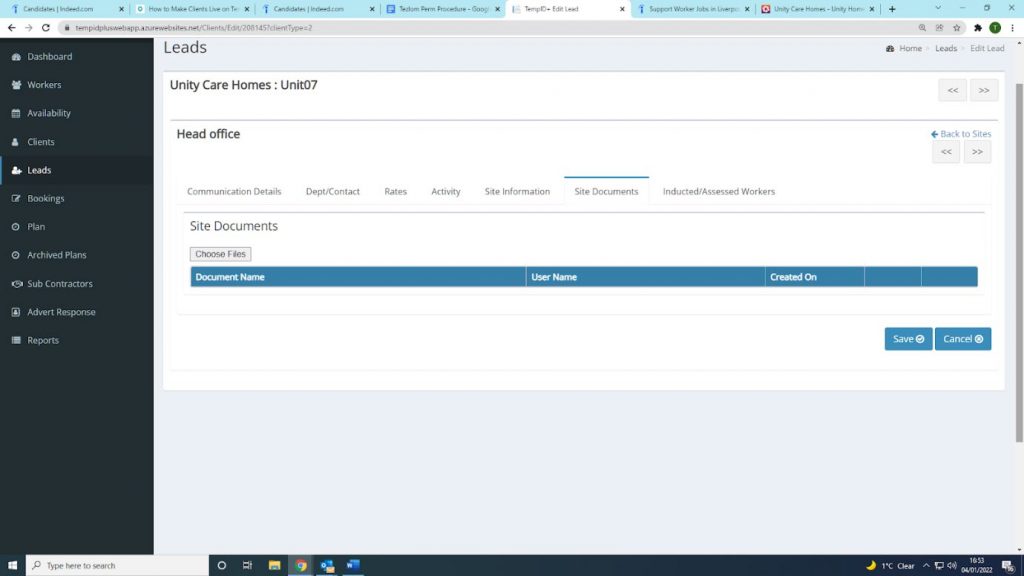1024x576 pixels.
Task: Switch to the Communication Details tab
Action: click(234, 191)
